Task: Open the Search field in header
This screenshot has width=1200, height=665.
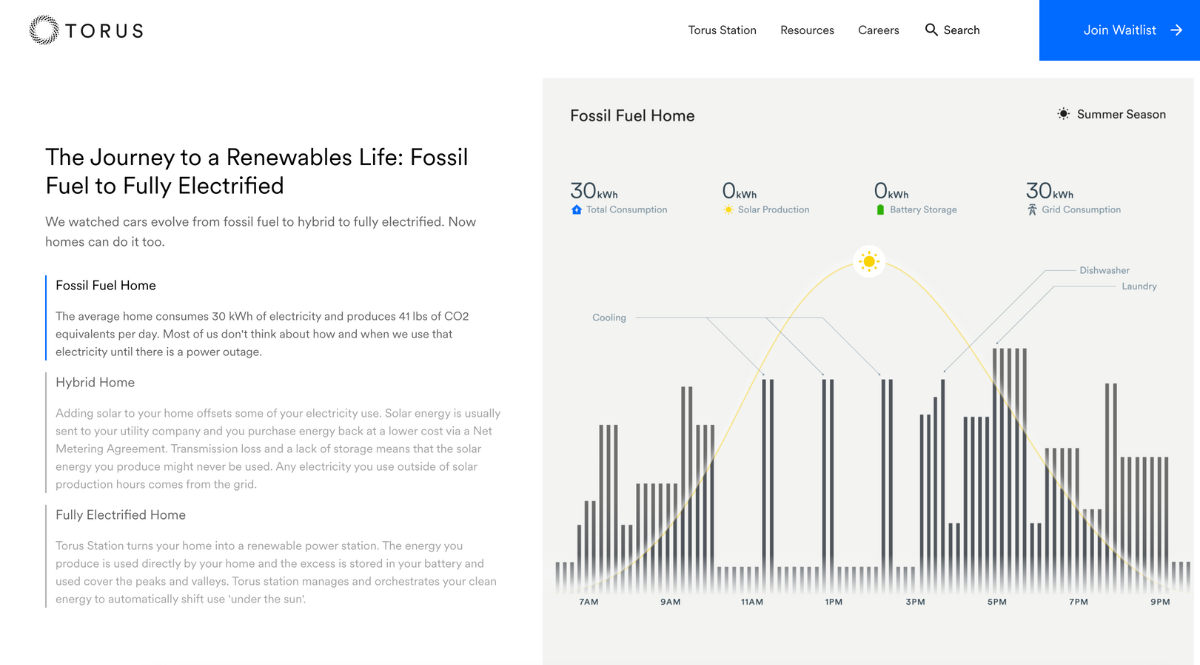Action: pos(952,30)
